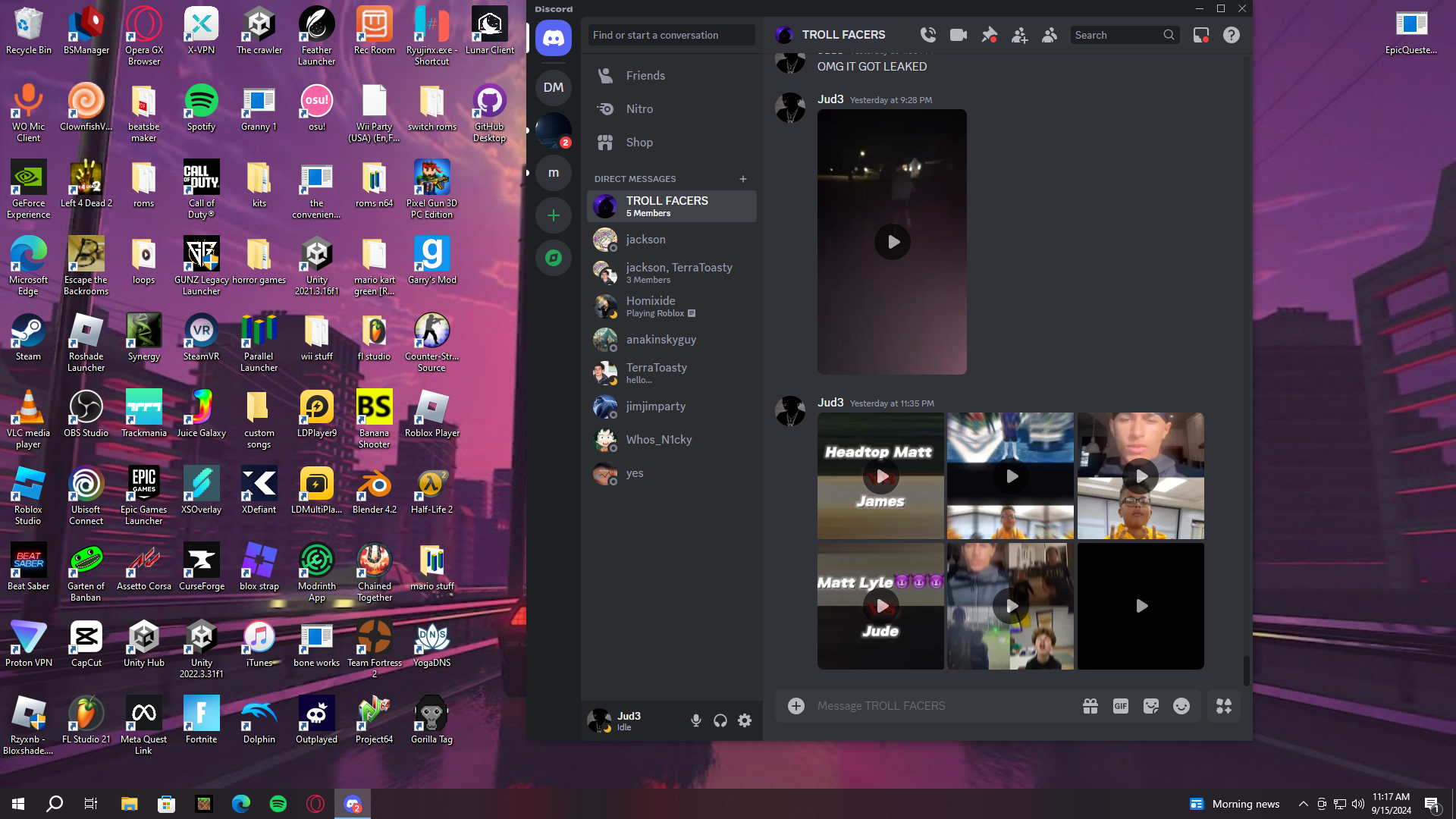Open the emoji picker
The height and width of the screenshot is (819, 1456).
point(1181,706)
